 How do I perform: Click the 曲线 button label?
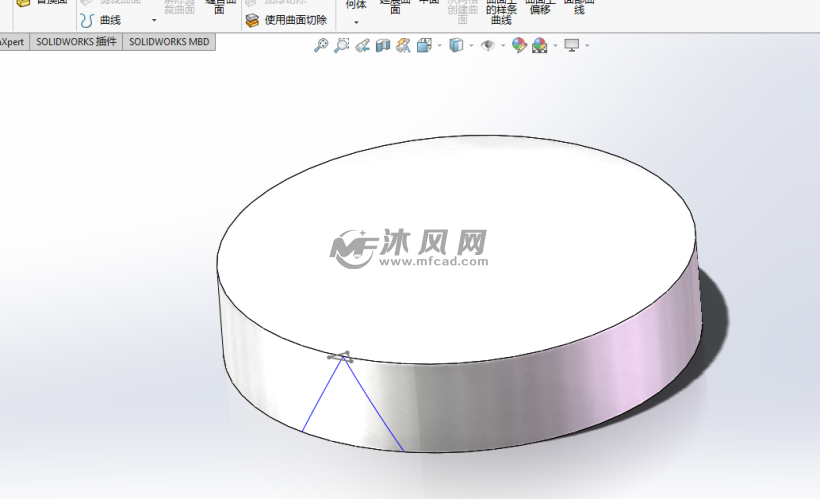[110, 20]
